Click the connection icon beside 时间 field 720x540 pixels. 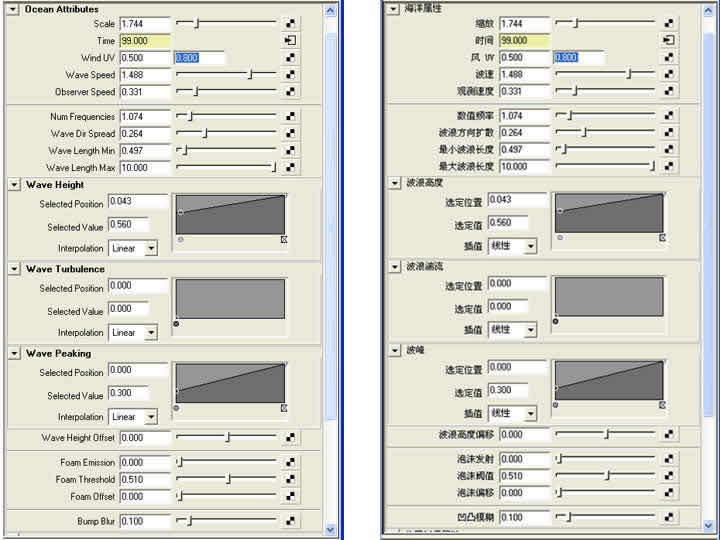coord(669,40)
